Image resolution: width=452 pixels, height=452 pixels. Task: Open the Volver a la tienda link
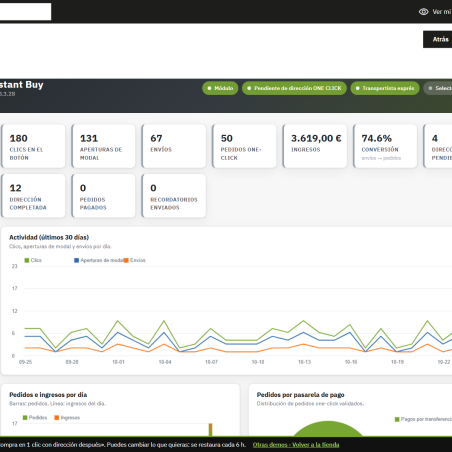(316, 445)
